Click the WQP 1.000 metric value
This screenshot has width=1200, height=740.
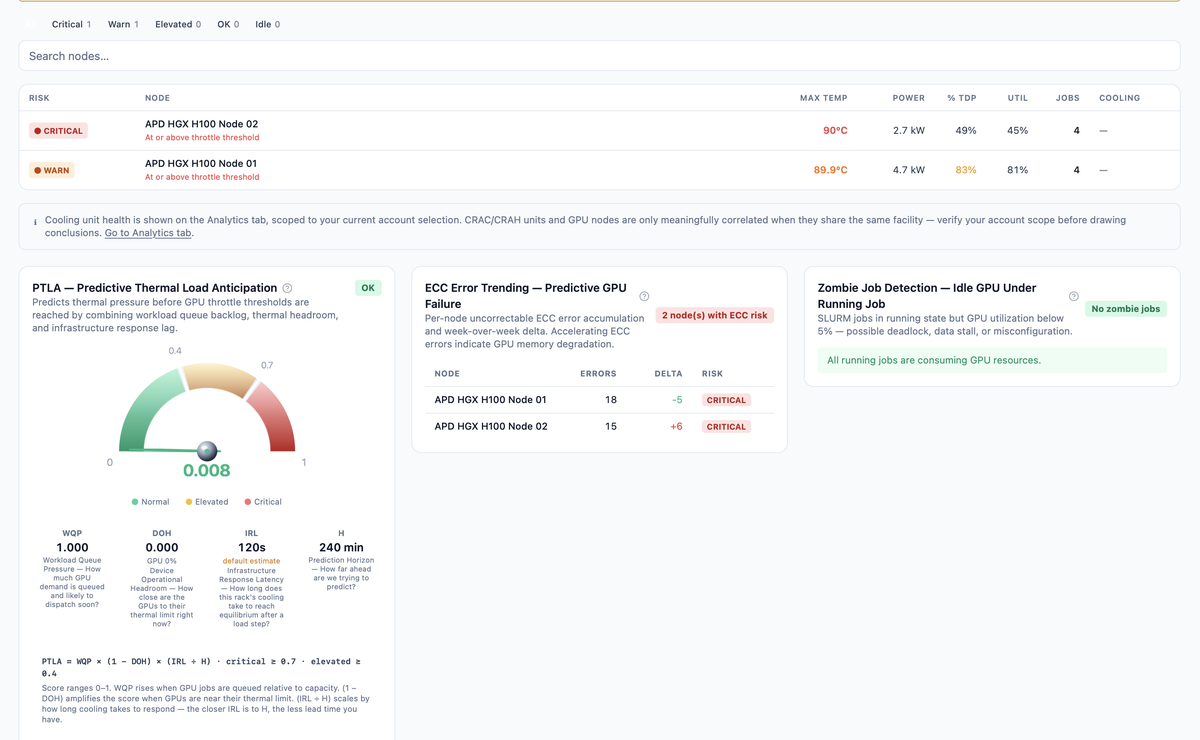[72, 548]
